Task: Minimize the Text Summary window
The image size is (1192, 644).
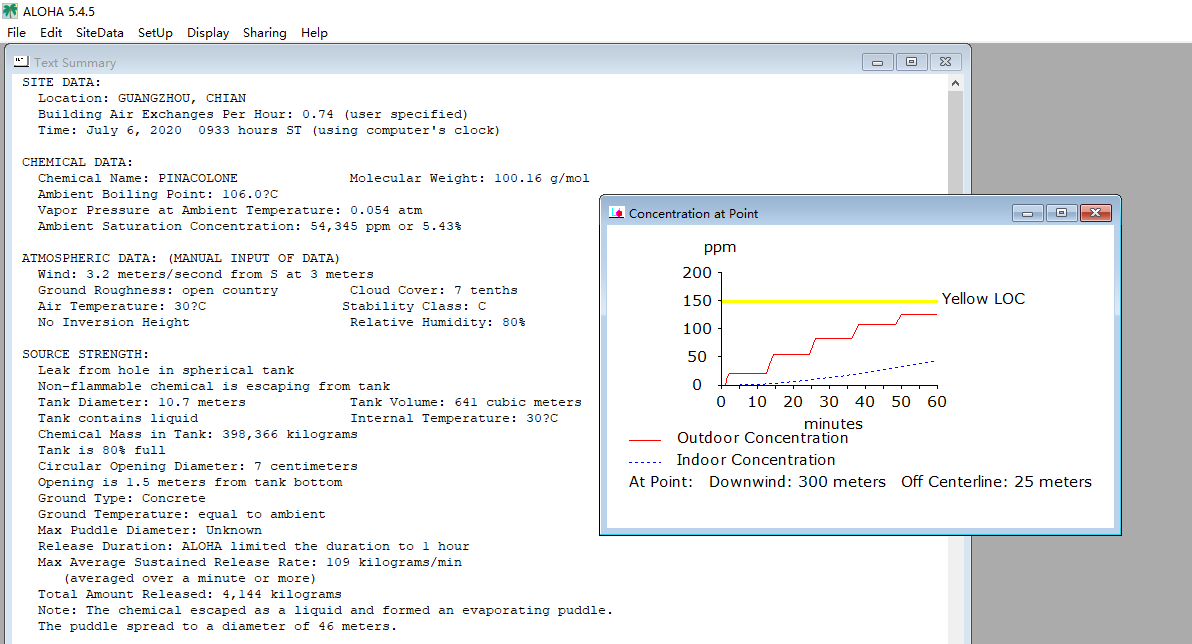Action: 877,62
